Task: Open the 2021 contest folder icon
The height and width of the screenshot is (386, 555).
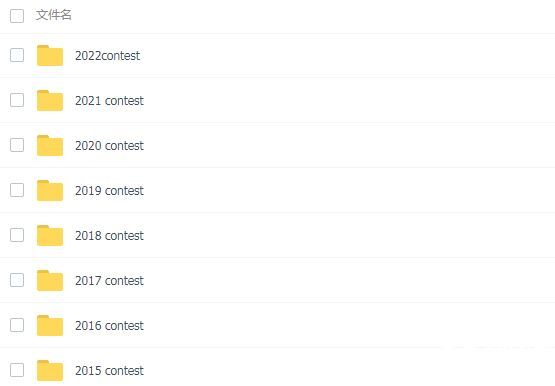Action: (x=50, y=100)
